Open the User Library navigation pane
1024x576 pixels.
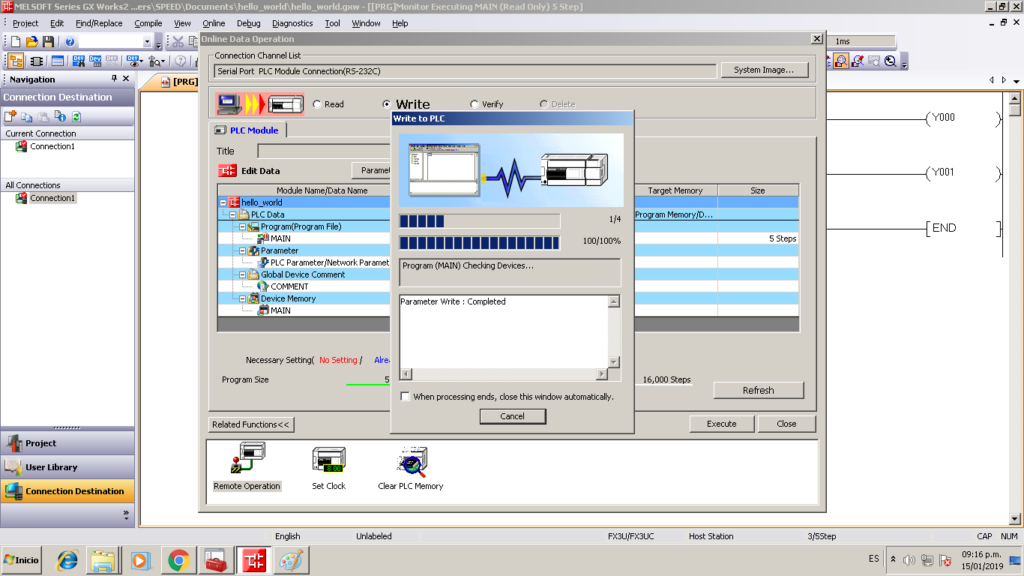point(67,468)
